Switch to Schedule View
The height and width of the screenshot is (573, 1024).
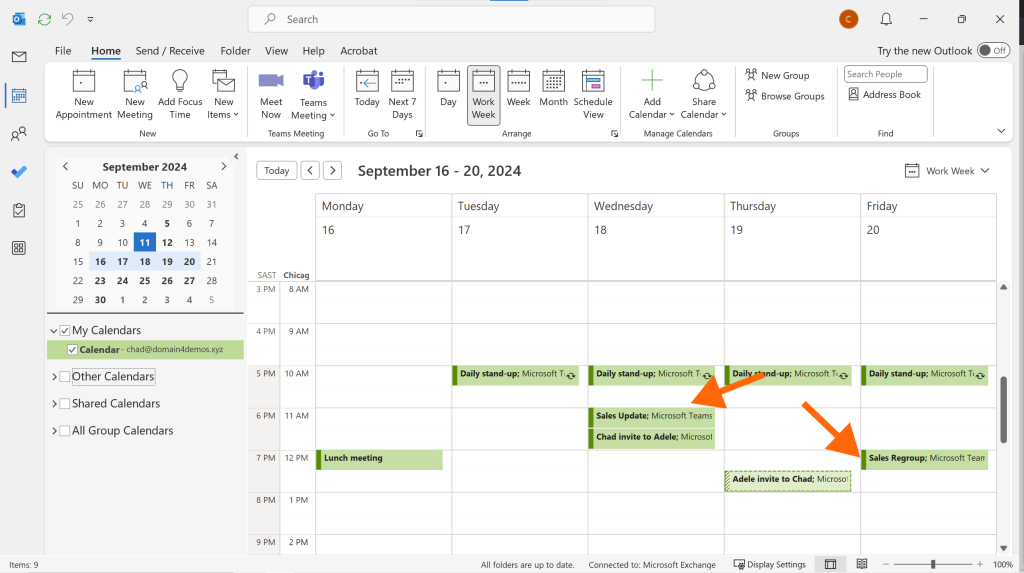click(x=593, y=95)
